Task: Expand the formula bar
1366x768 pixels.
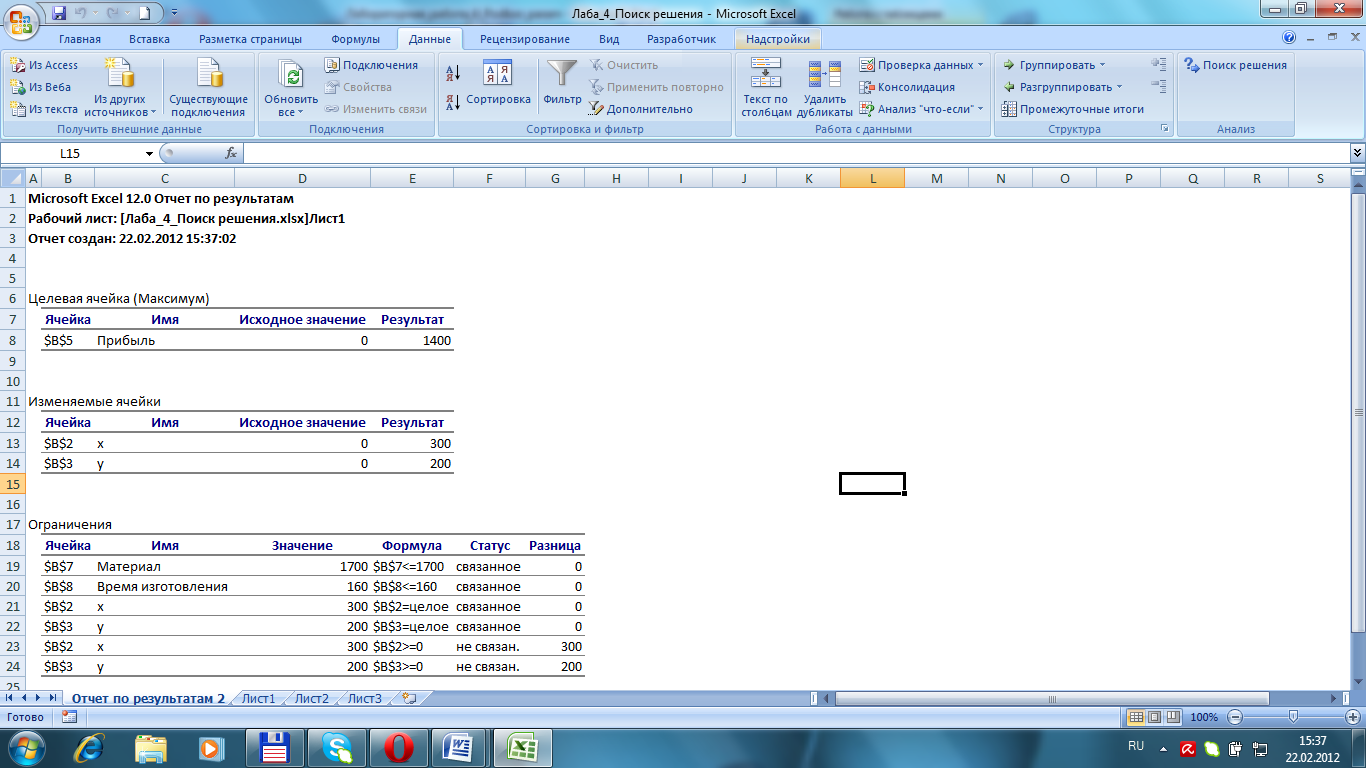Action: click(1357, 153)
